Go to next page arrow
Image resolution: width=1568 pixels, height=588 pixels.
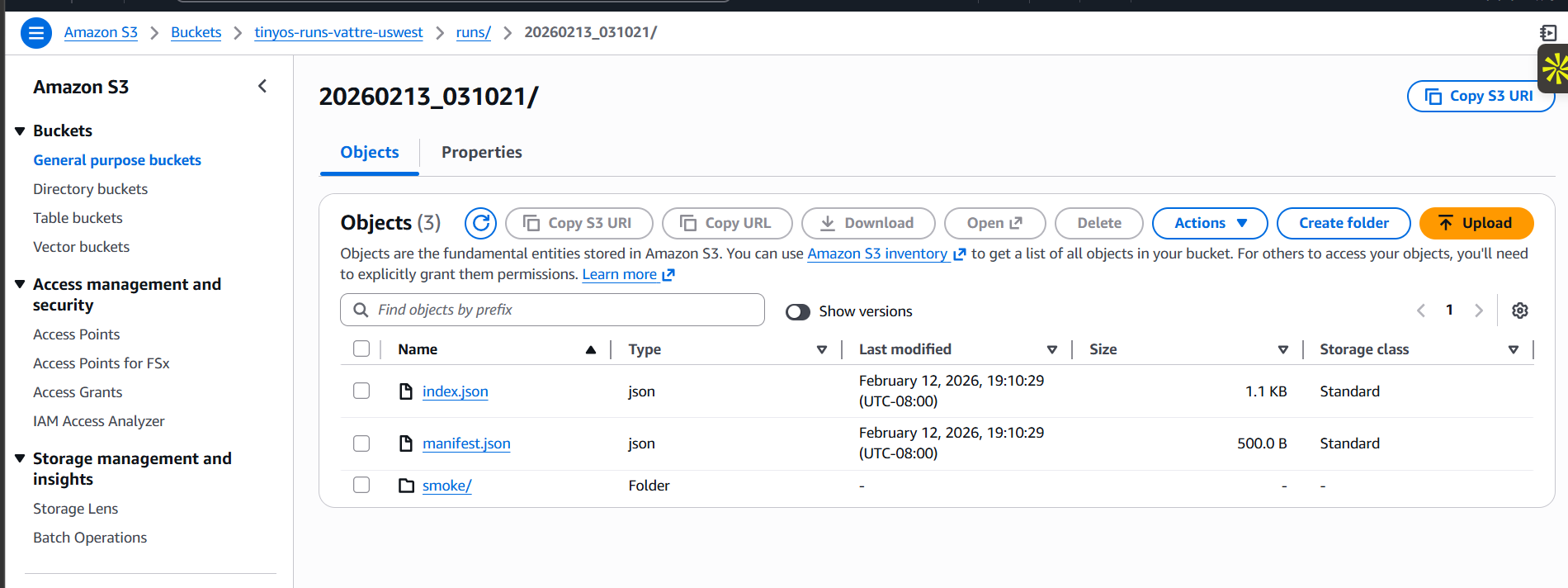click(x=1479, y=311)
